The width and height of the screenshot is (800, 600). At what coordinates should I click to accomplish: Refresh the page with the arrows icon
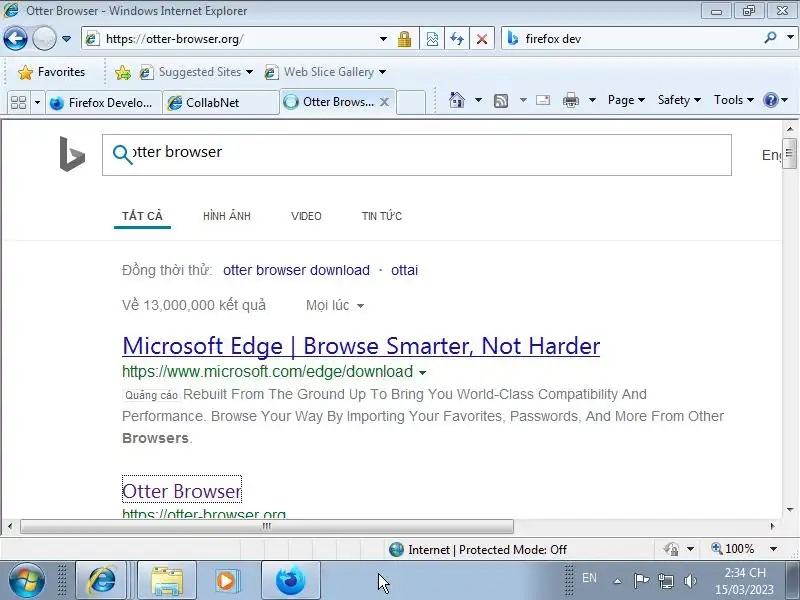[x=457, y=39]
